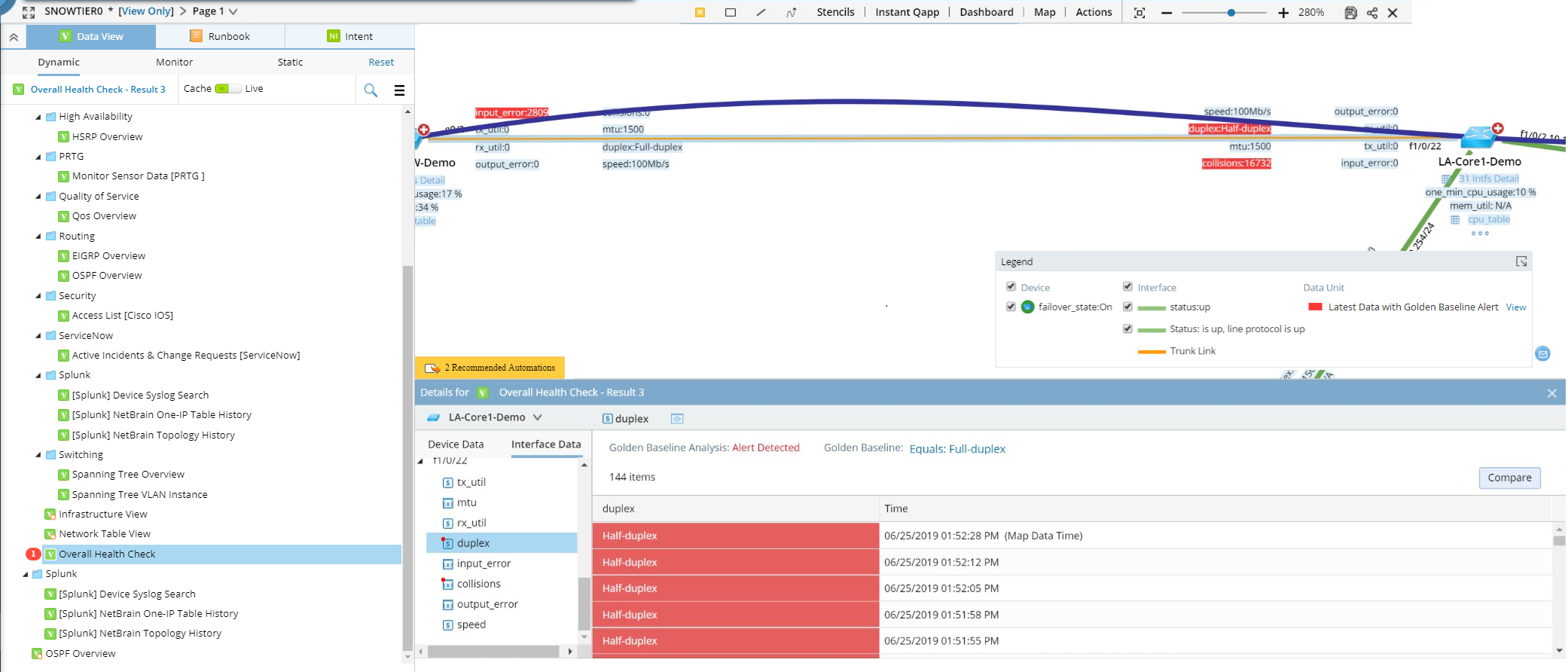
Task: Click the Compare button
Action: [x=1509, y=478]
